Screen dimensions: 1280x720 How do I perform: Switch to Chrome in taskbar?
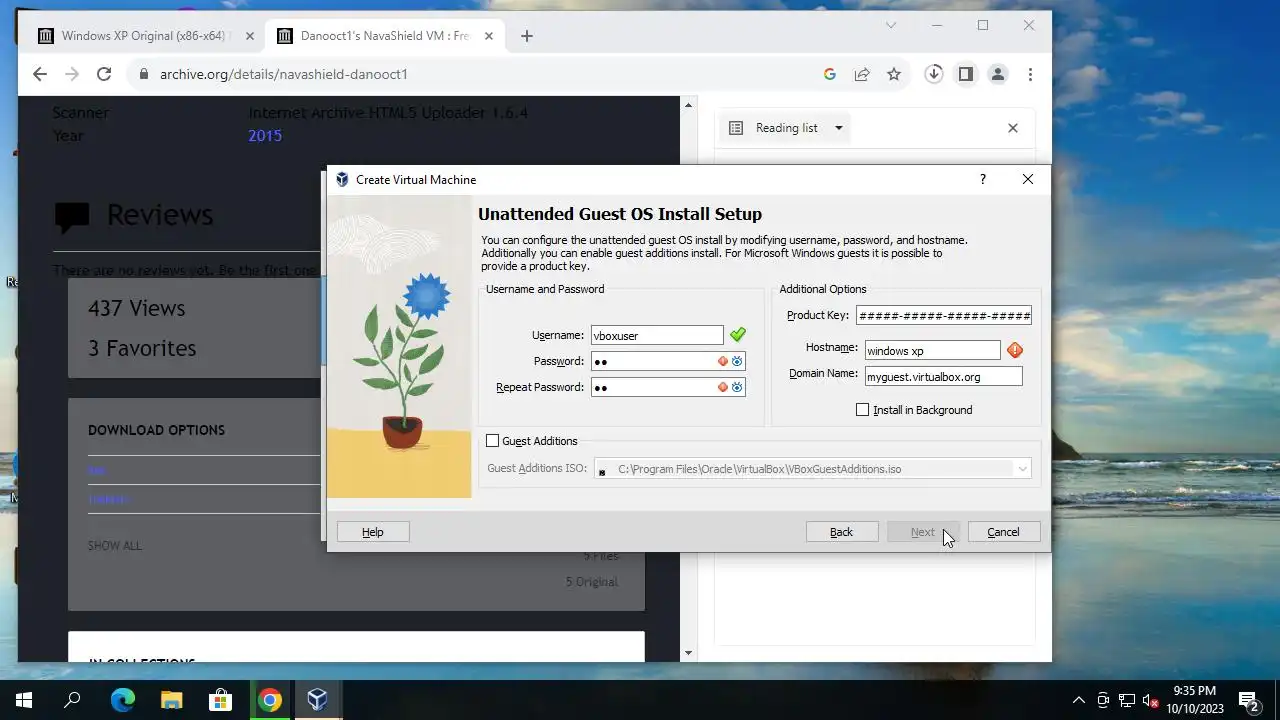pos(269,700)
